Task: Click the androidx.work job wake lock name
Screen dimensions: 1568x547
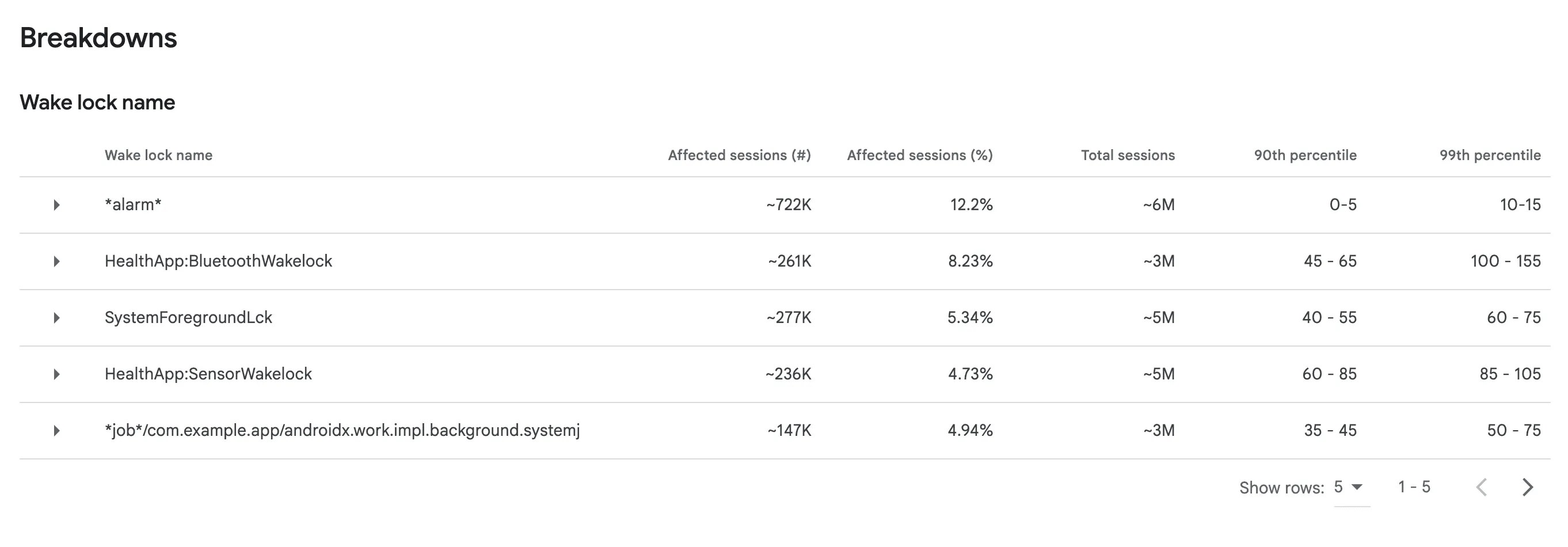Action: 342,431
